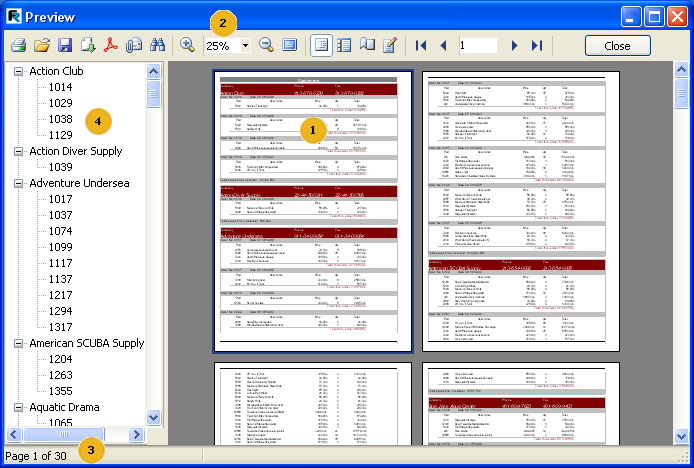Image resolution: width=694 pixels, height=468 pixels.
Task: Click the Print icon in toolbar
Action: 18,46
